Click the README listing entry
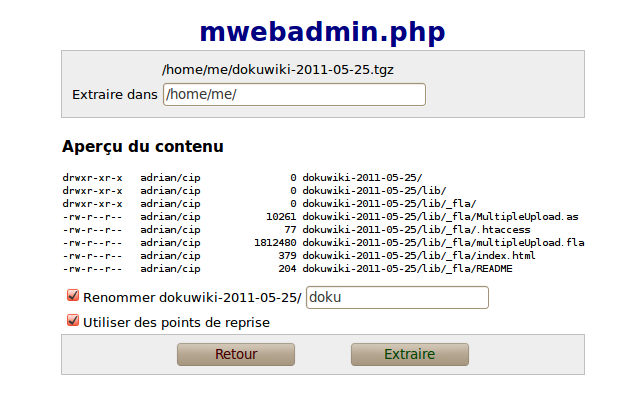This screenshot has height=397, width=635. (x=288, y=269)
